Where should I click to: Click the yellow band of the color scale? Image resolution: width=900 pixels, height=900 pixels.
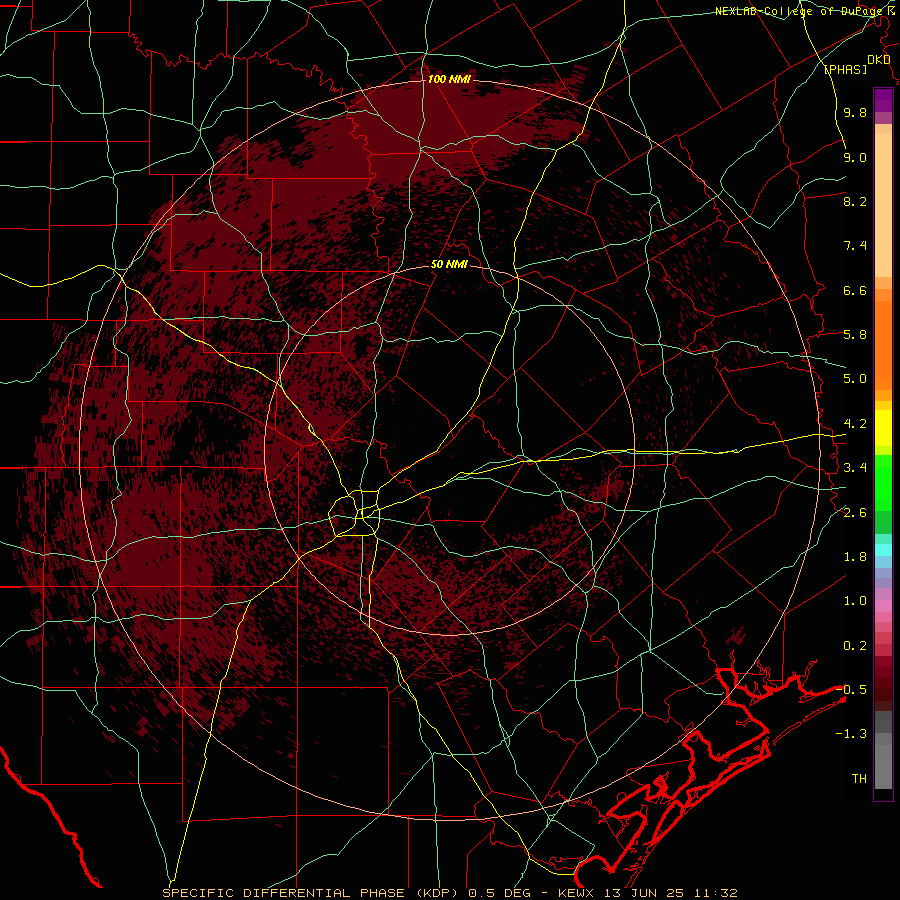[883, 428]
